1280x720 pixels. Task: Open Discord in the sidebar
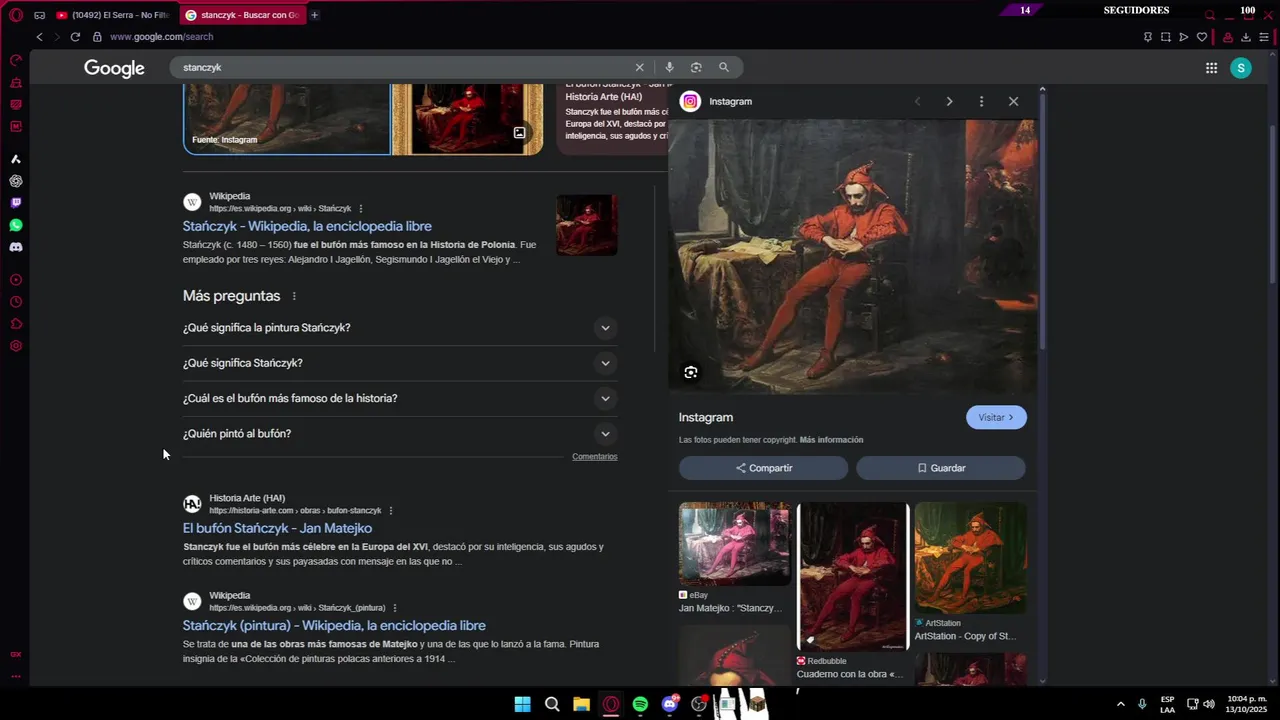[16, 247]
